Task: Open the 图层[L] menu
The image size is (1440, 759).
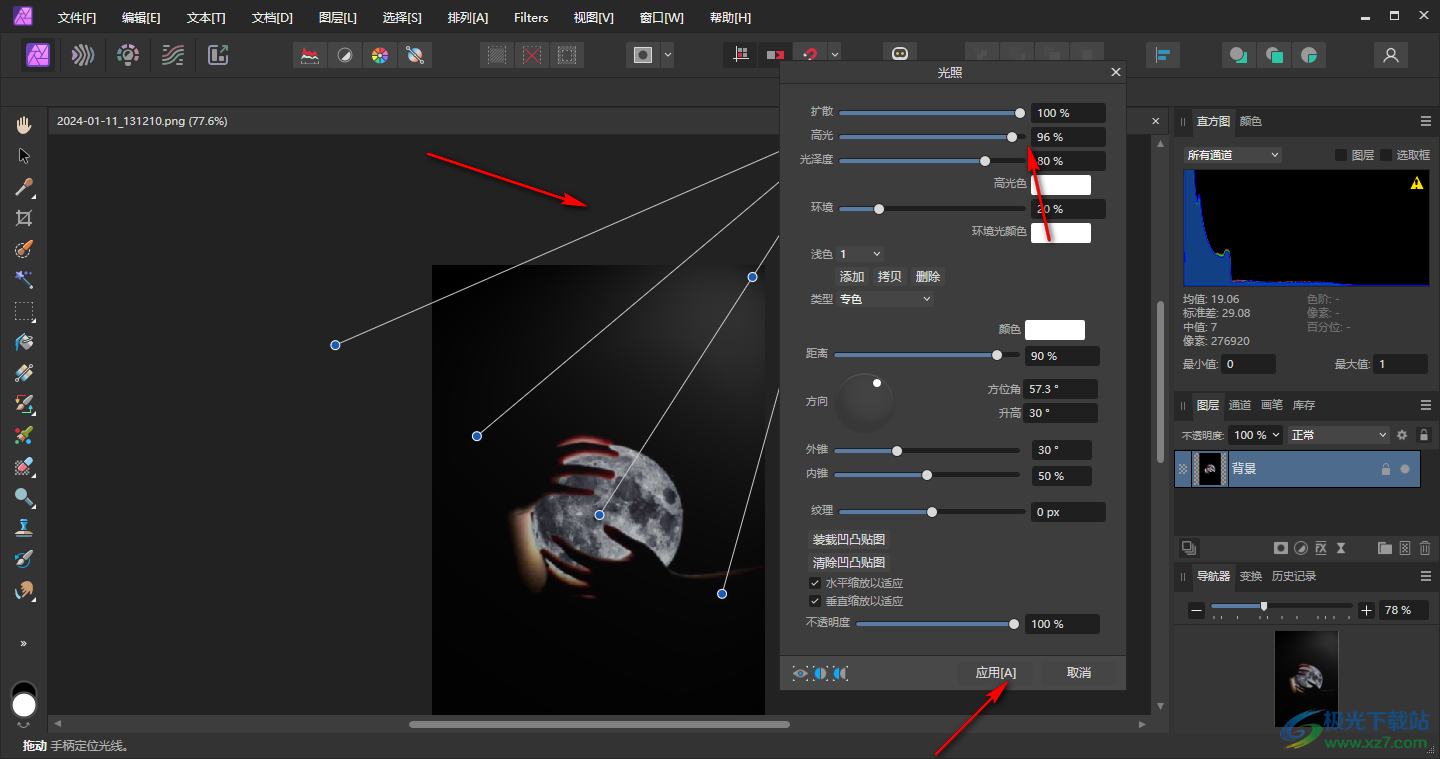Action: [337, 18]
